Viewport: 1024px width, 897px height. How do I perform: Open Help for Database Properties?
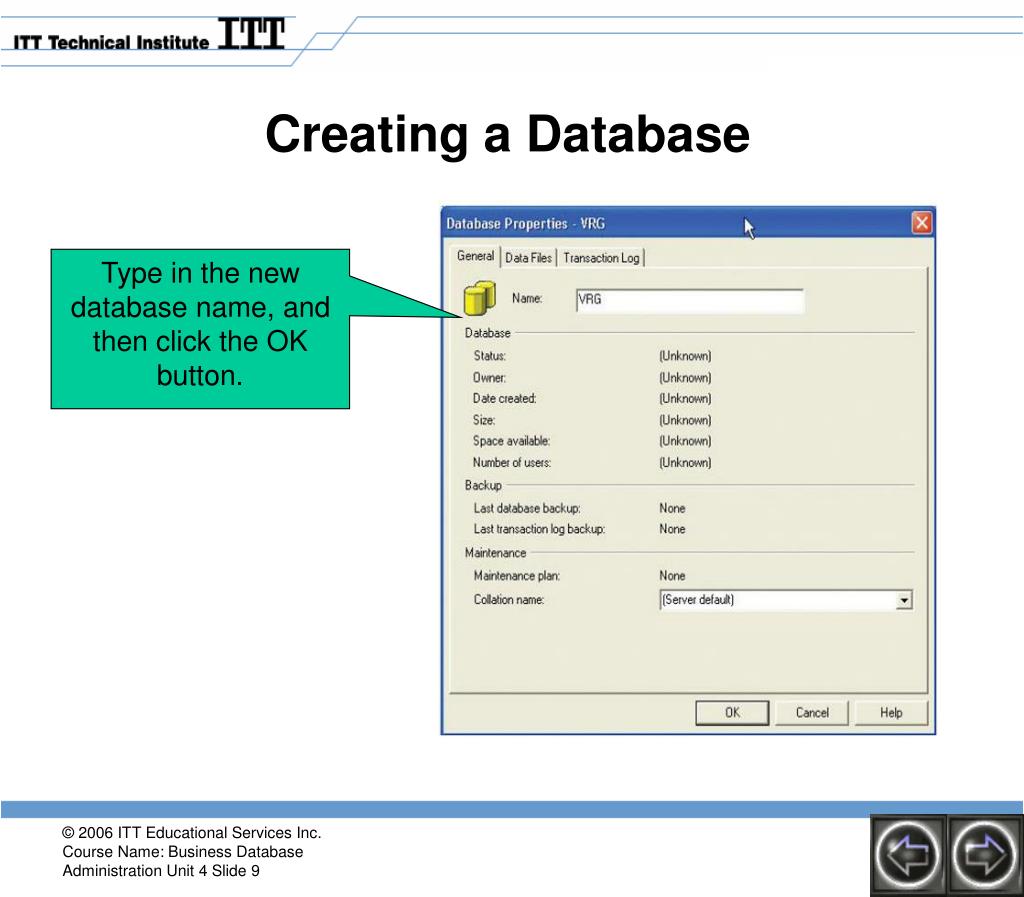pyautogui.click(x=891, y=713)
